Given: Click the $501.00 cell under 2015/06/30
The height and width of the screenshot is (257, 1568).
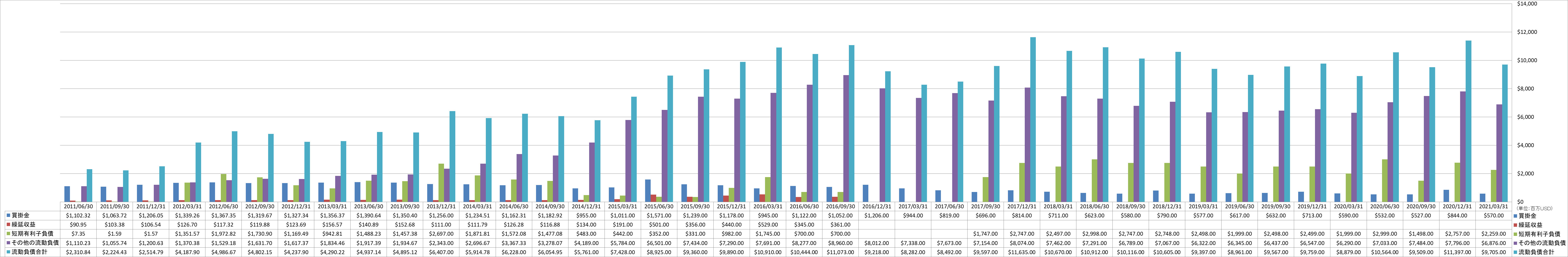Looking at the screenshot, I should pos(659,225).
